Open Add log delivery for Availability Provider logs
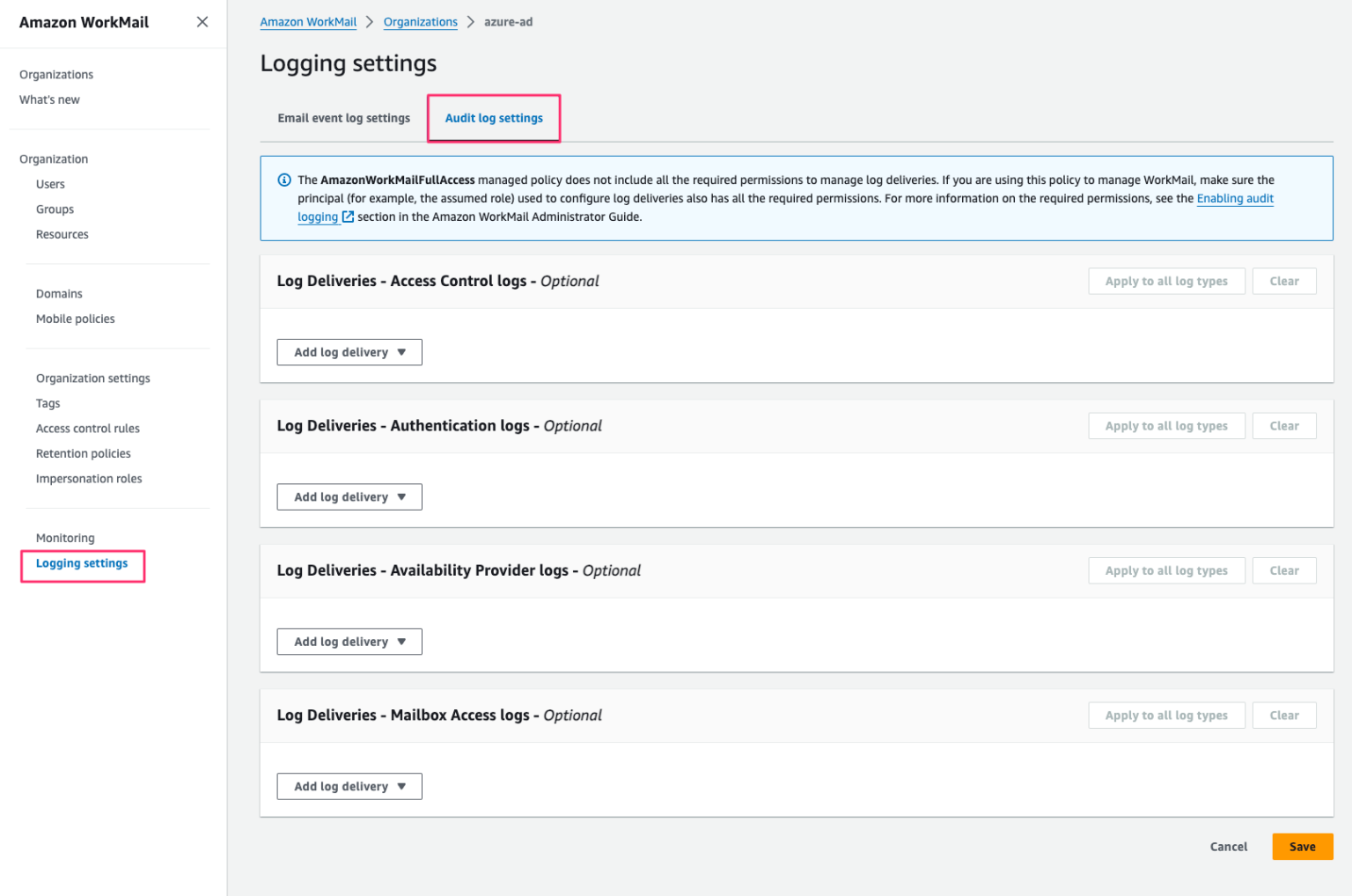This screenshot has height=896, width=1352. tap(349, 641)
